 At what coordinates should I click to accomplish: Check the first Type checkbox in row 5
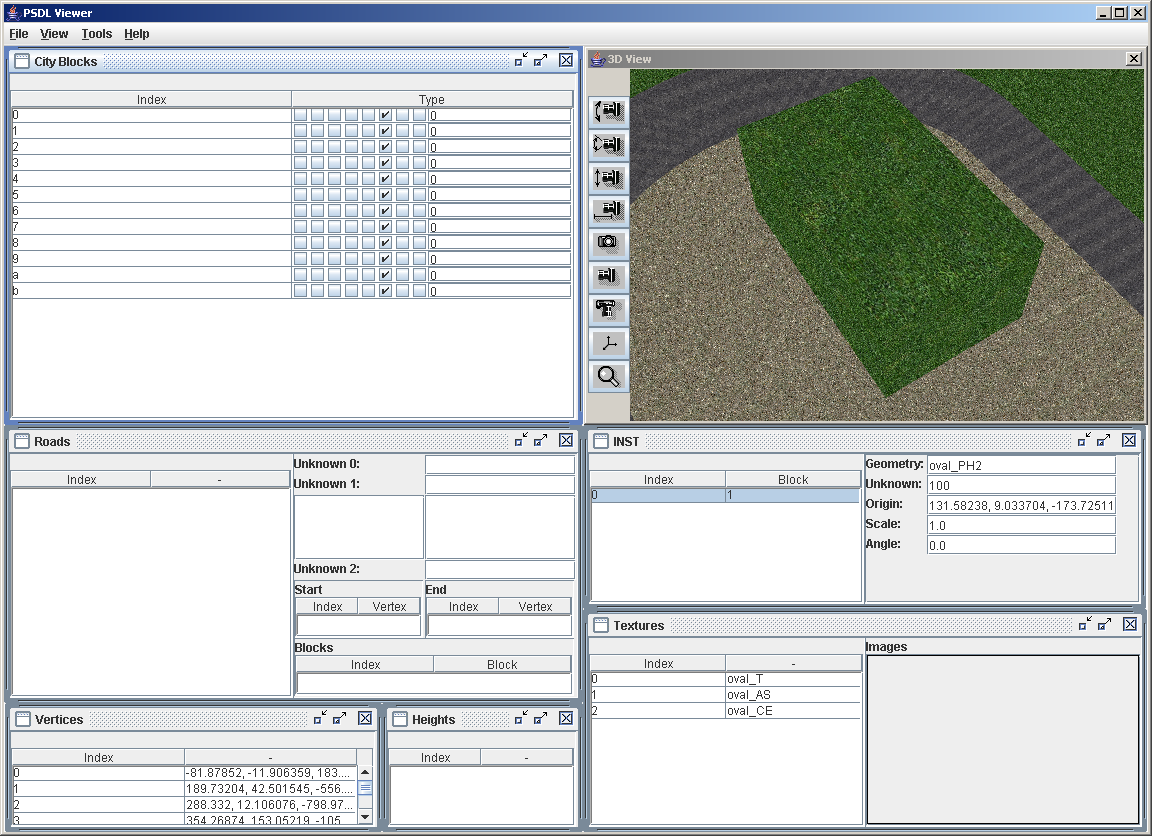(x=300, y=195)
